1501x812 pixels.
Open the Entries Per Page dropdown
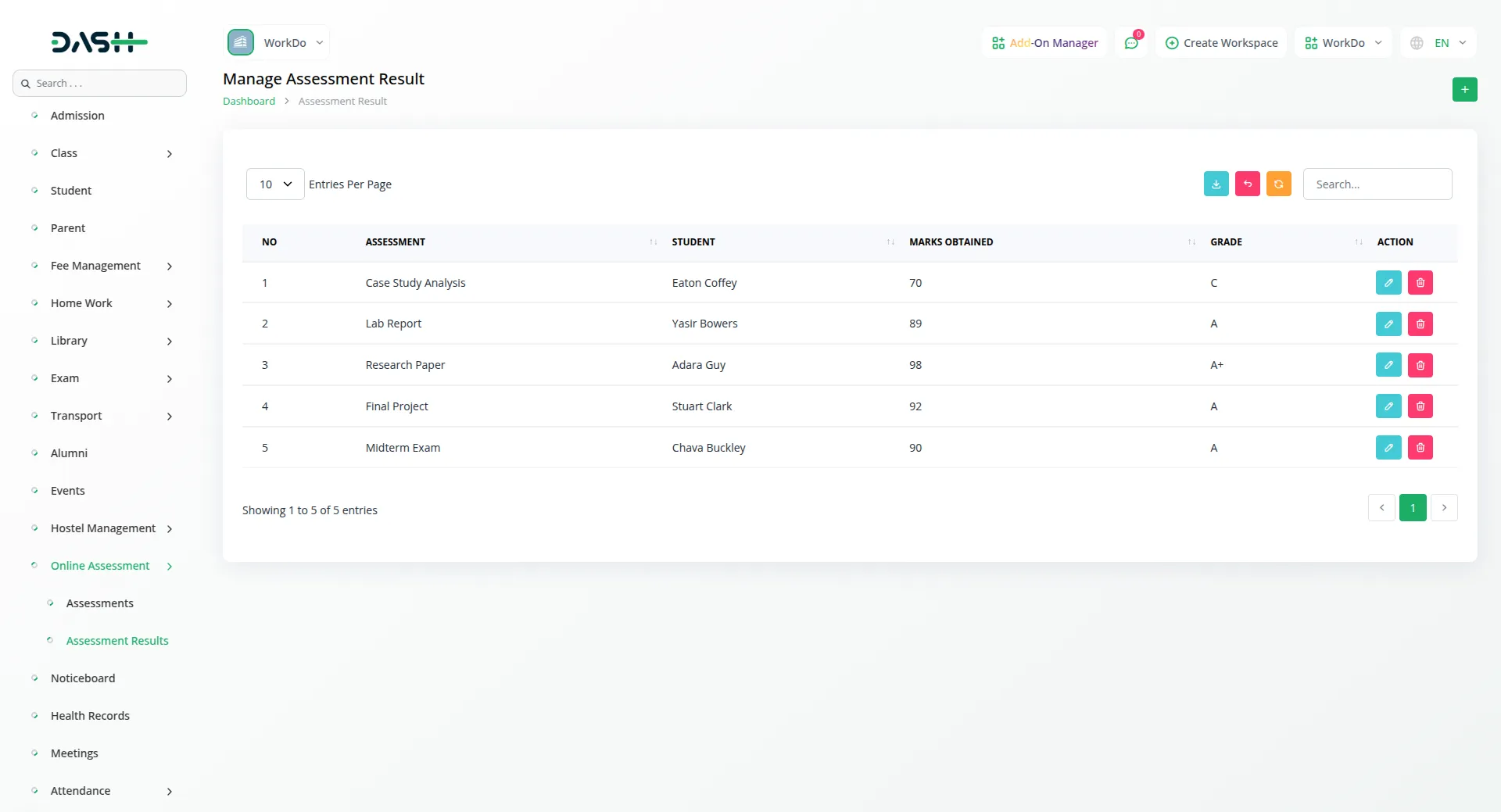[274, 184]
